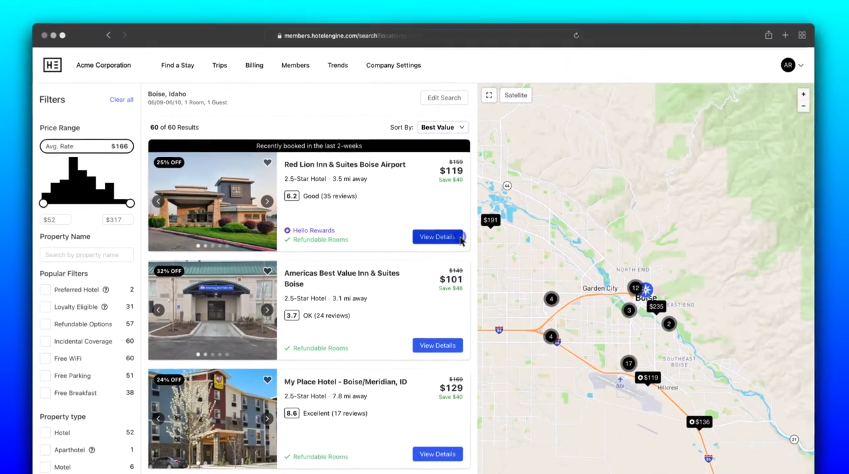Show the browser tab overview grid
This screenshot has width=849, height=474.
point(802,35)
